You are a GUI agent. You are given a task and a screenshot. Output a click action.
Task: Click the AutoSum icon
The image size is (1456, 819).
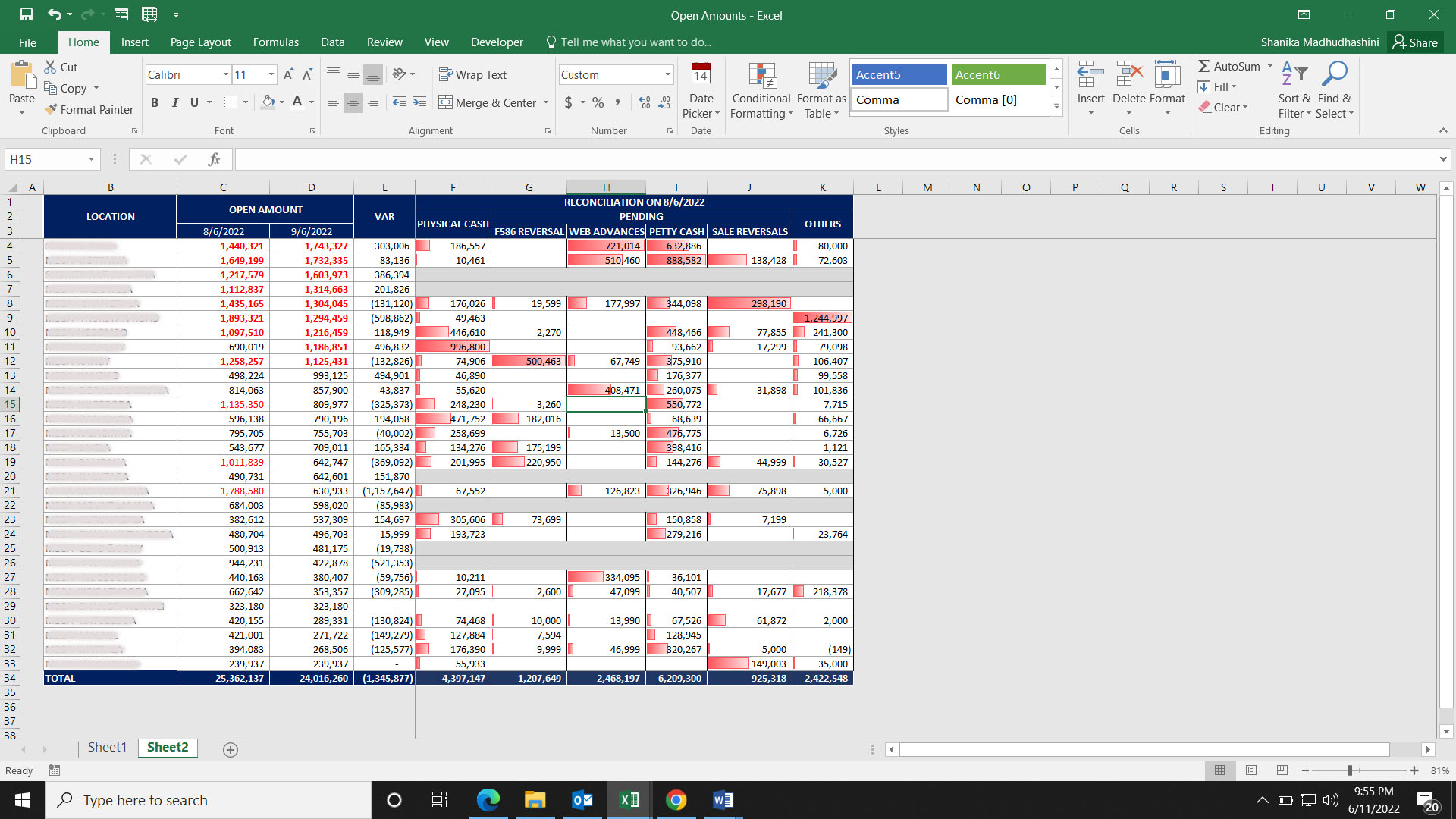[x=1207, y=66]
